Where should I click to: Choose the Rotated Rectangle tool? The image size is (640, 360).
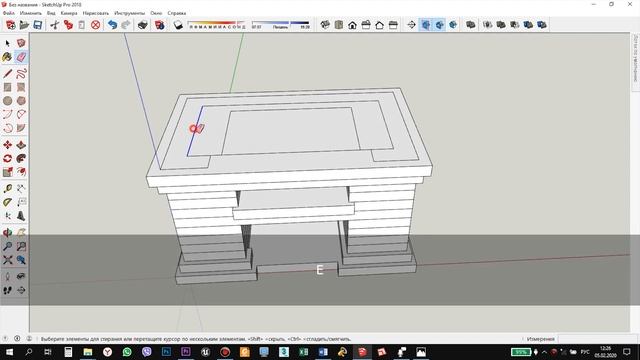click(x=21, y=87)
